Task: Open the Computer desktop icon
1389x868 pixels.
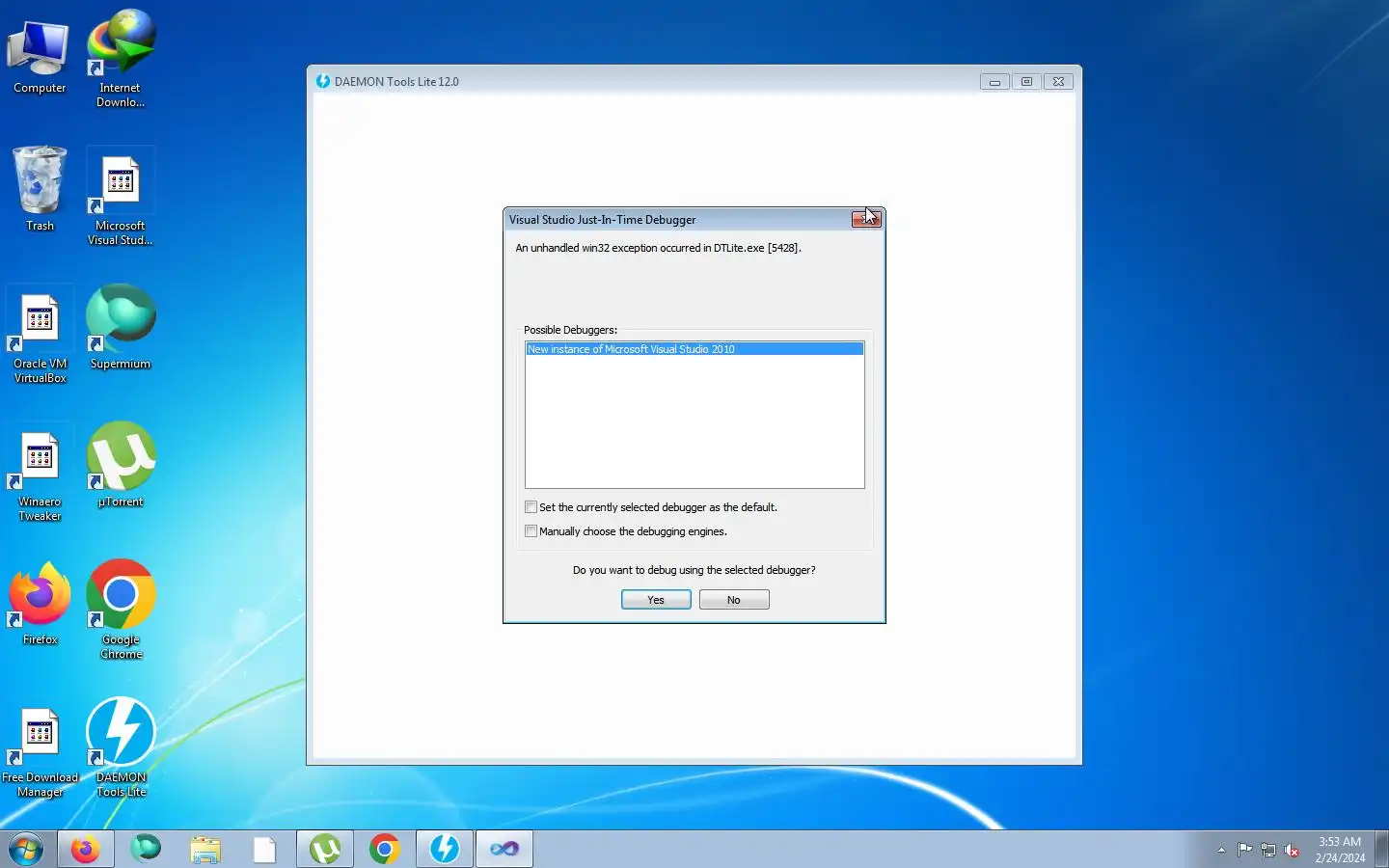Action: click(x=40, y=56)
